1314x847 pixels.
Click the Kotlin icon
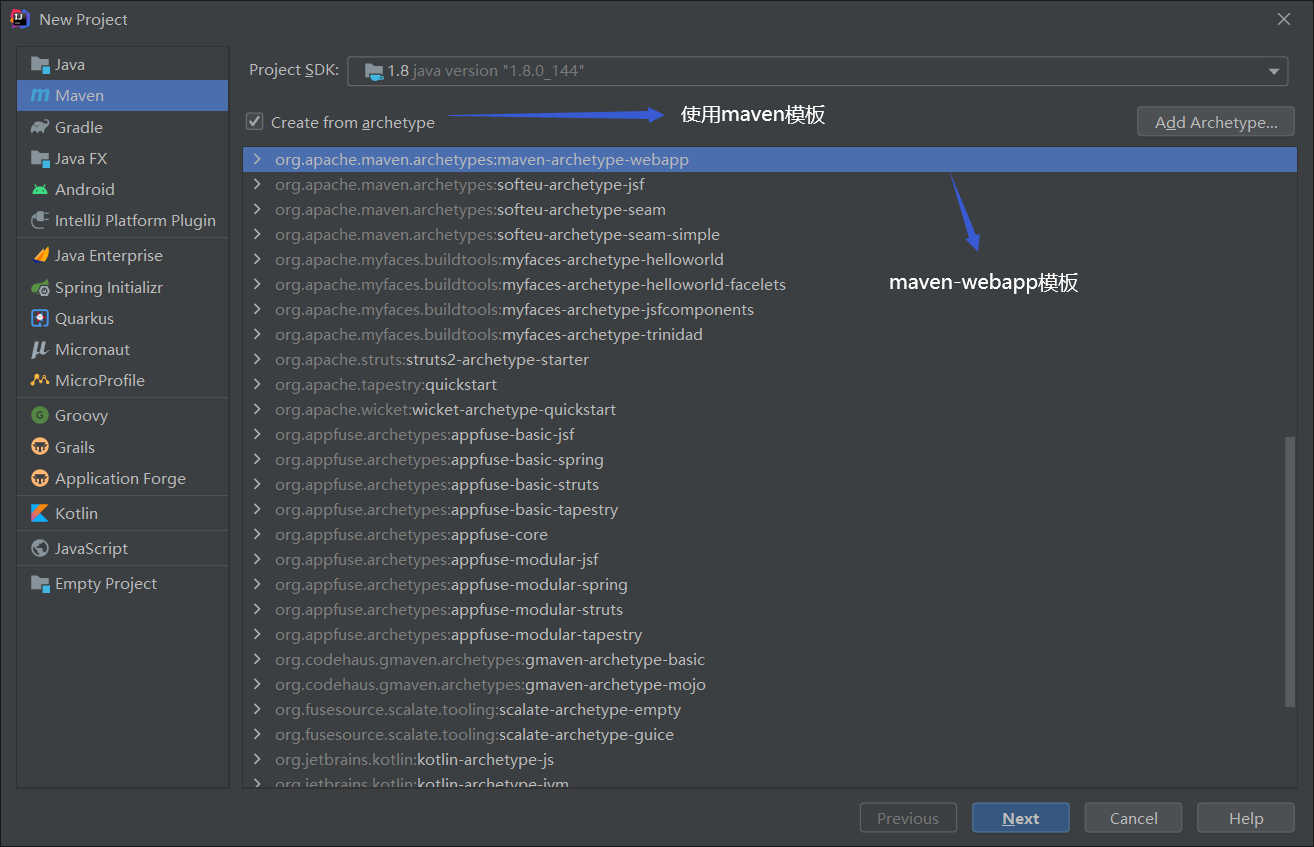(40, 513)
